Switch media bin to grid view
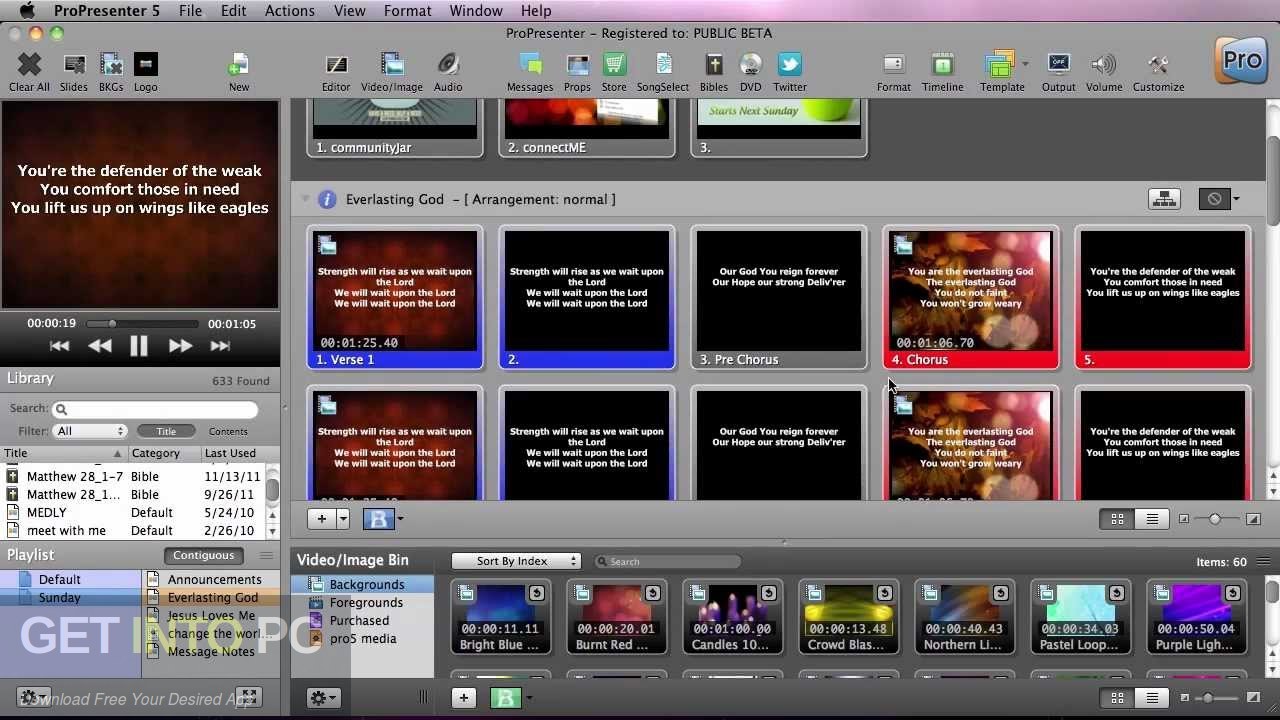Image resolution: width=1280 pixels, height=720 pixels. (x=1117, y=698)
